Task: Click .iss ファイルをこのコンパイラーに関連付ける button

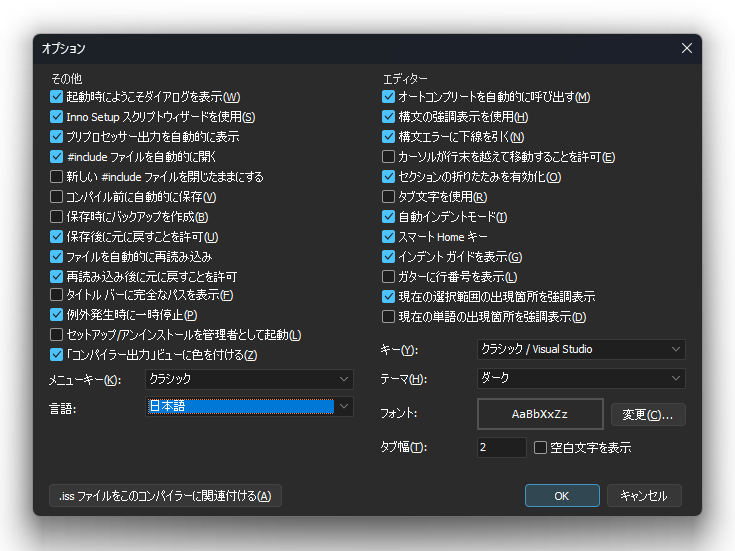Action: (x=165, y=496)
